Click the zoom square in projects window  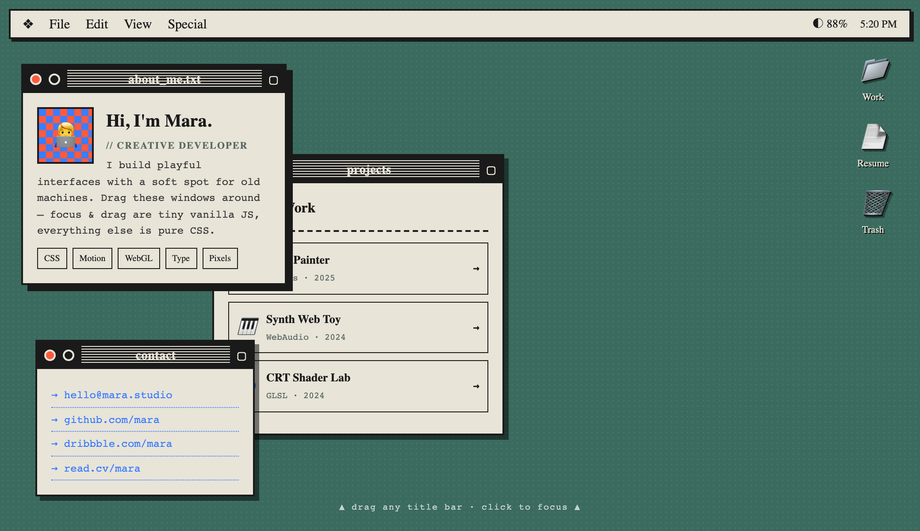click(491, 171)
